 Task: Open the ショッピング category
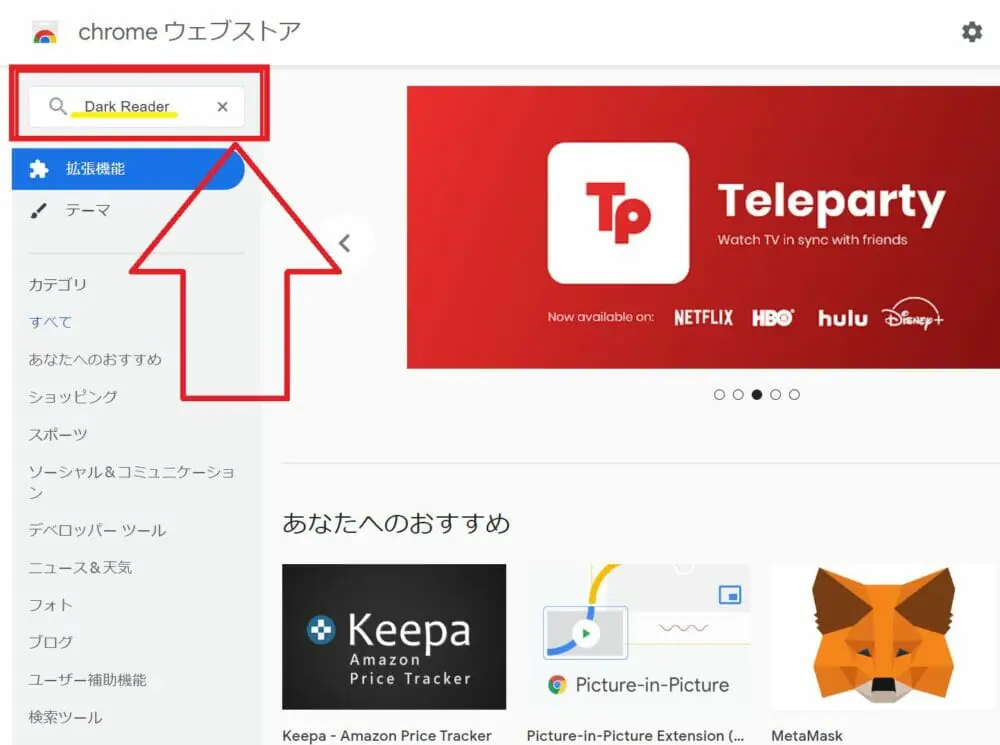[73, 397]
